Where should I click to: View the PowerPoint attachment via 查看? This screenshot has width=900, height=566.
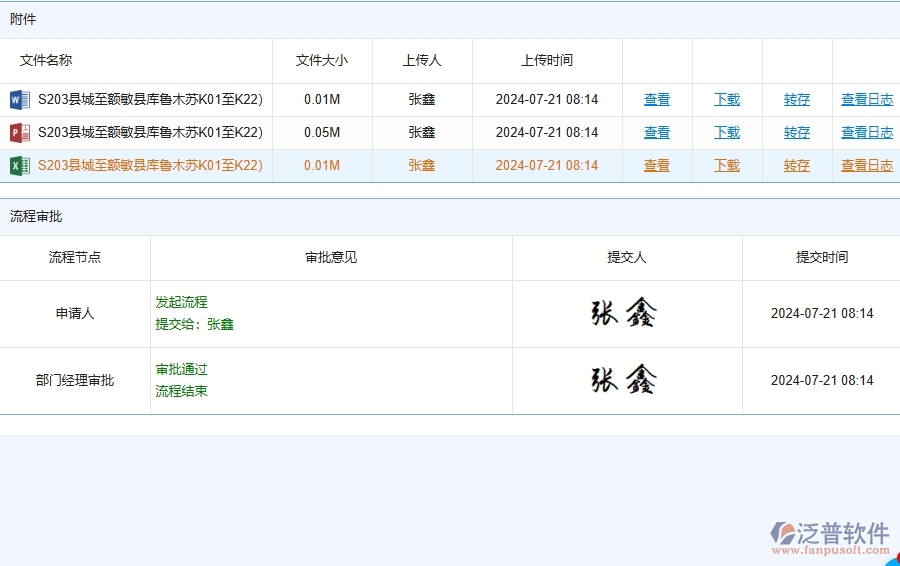click(657, 133)
